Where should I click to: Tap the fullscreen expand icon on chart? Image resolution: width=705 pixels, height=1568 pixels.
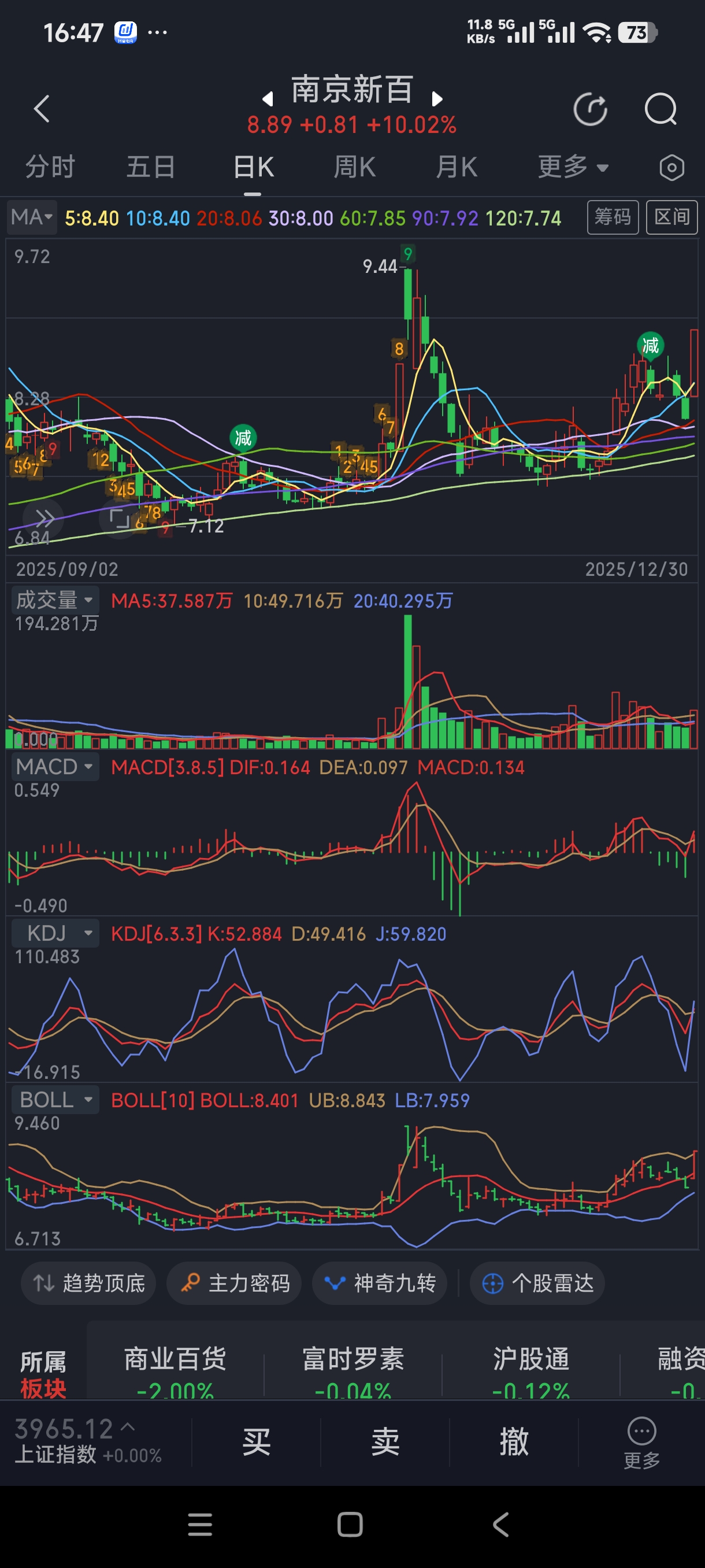pyautogui.click(x=119, y=519)
